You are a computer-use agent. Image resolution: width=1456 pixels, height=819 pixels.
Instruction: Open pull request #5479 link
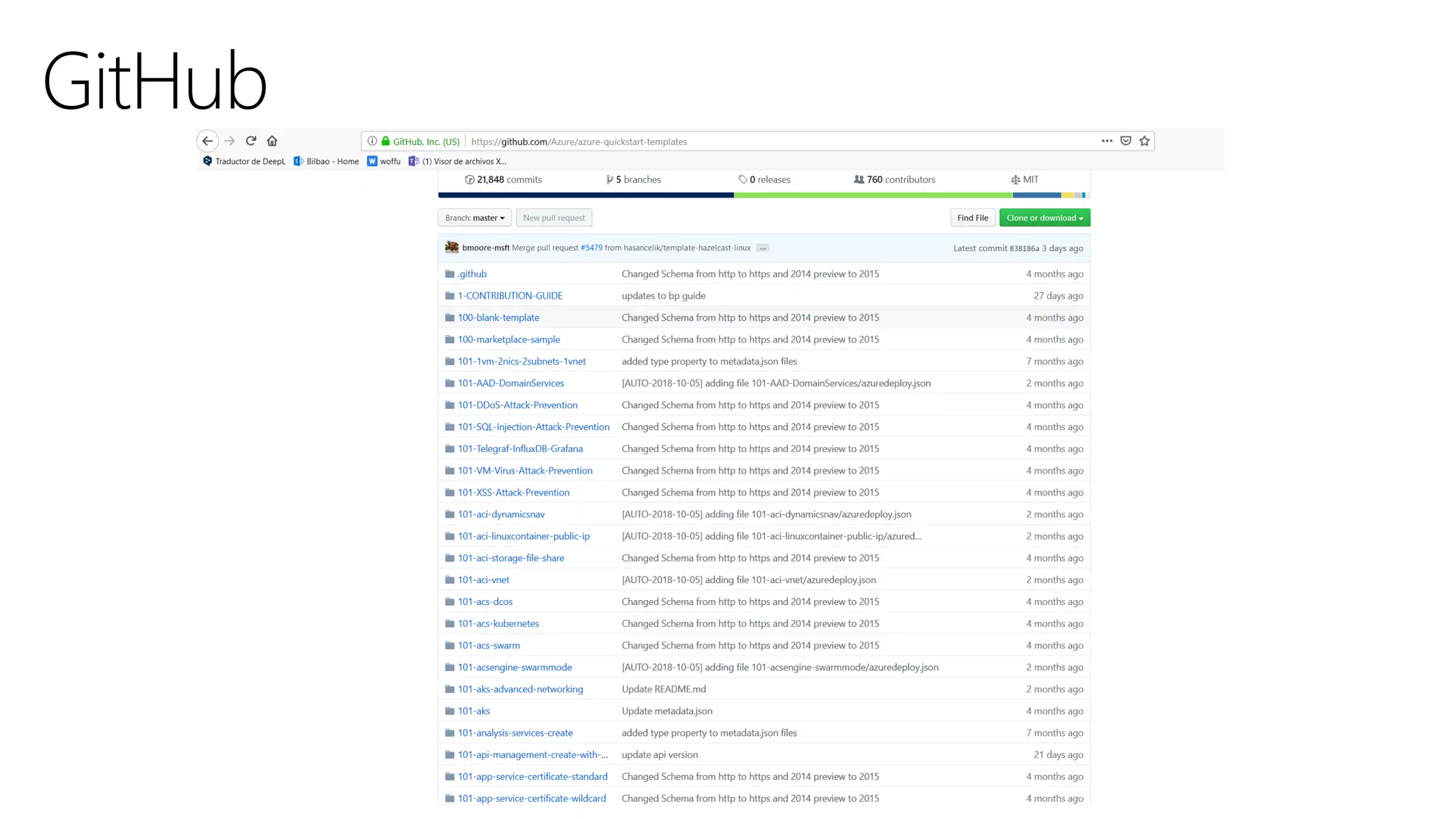591,248
